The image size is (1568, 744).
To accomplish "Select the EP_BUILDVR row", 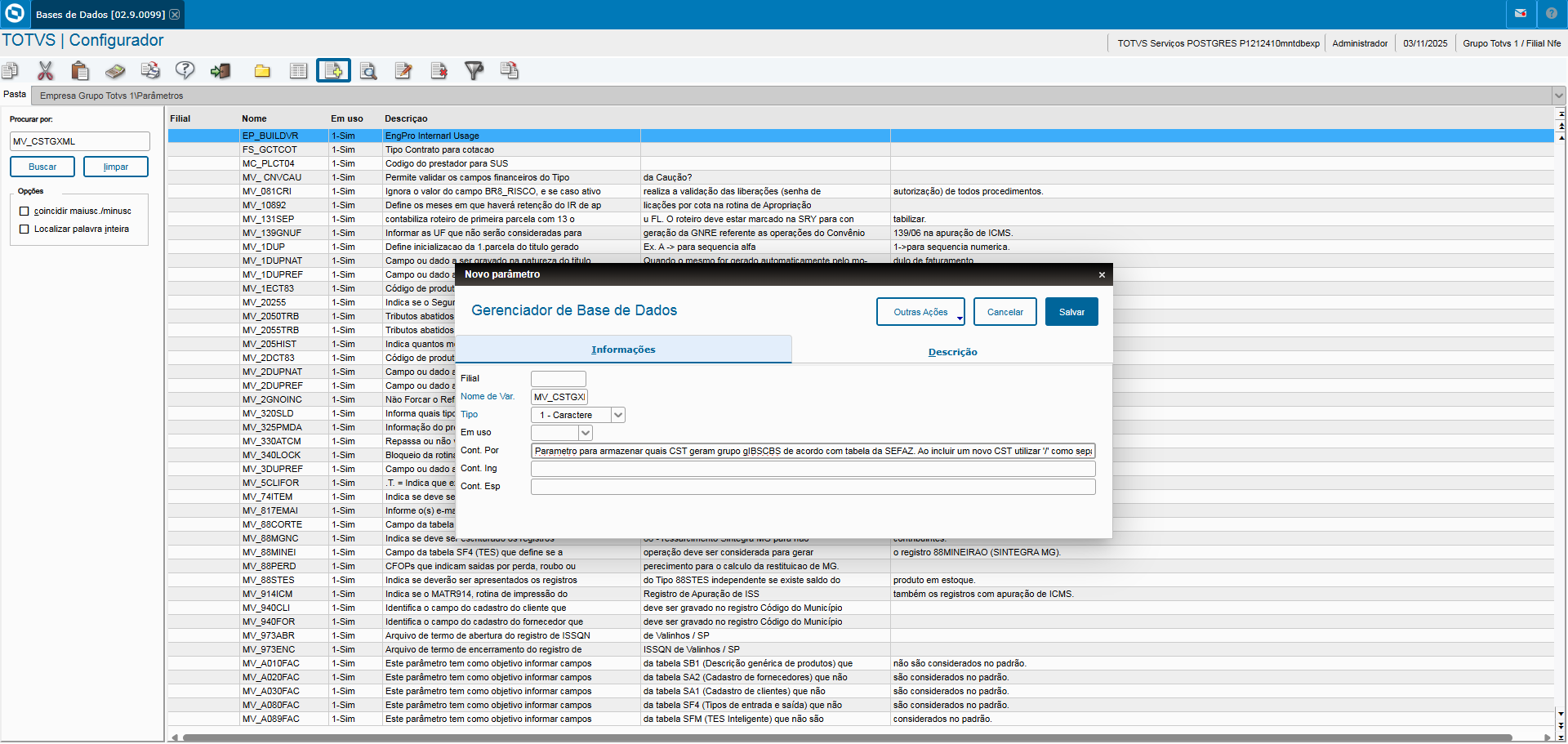I will [x=861, y=136].
